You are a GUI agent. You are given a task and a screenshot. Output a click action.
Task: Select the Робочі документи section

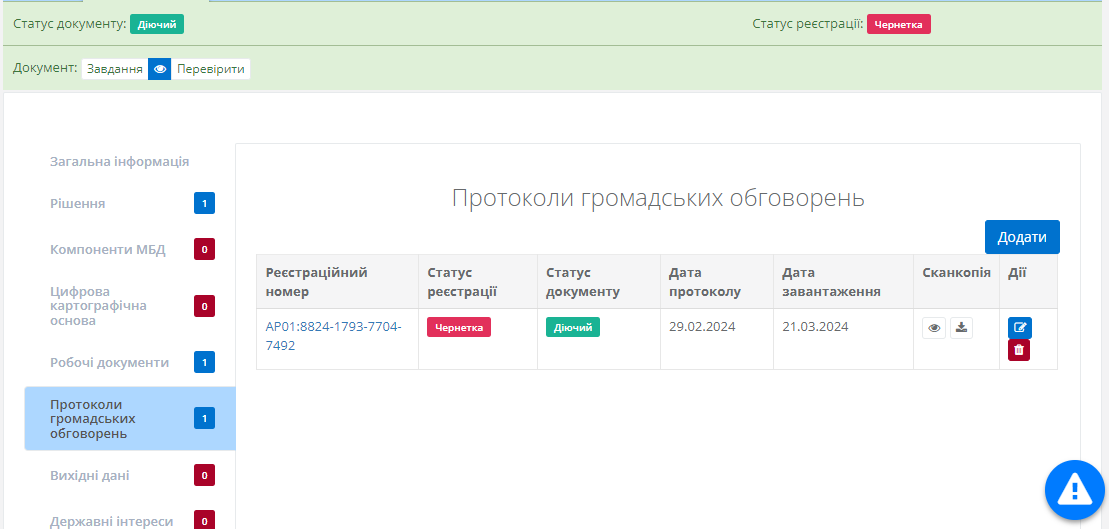click(109, 363)
